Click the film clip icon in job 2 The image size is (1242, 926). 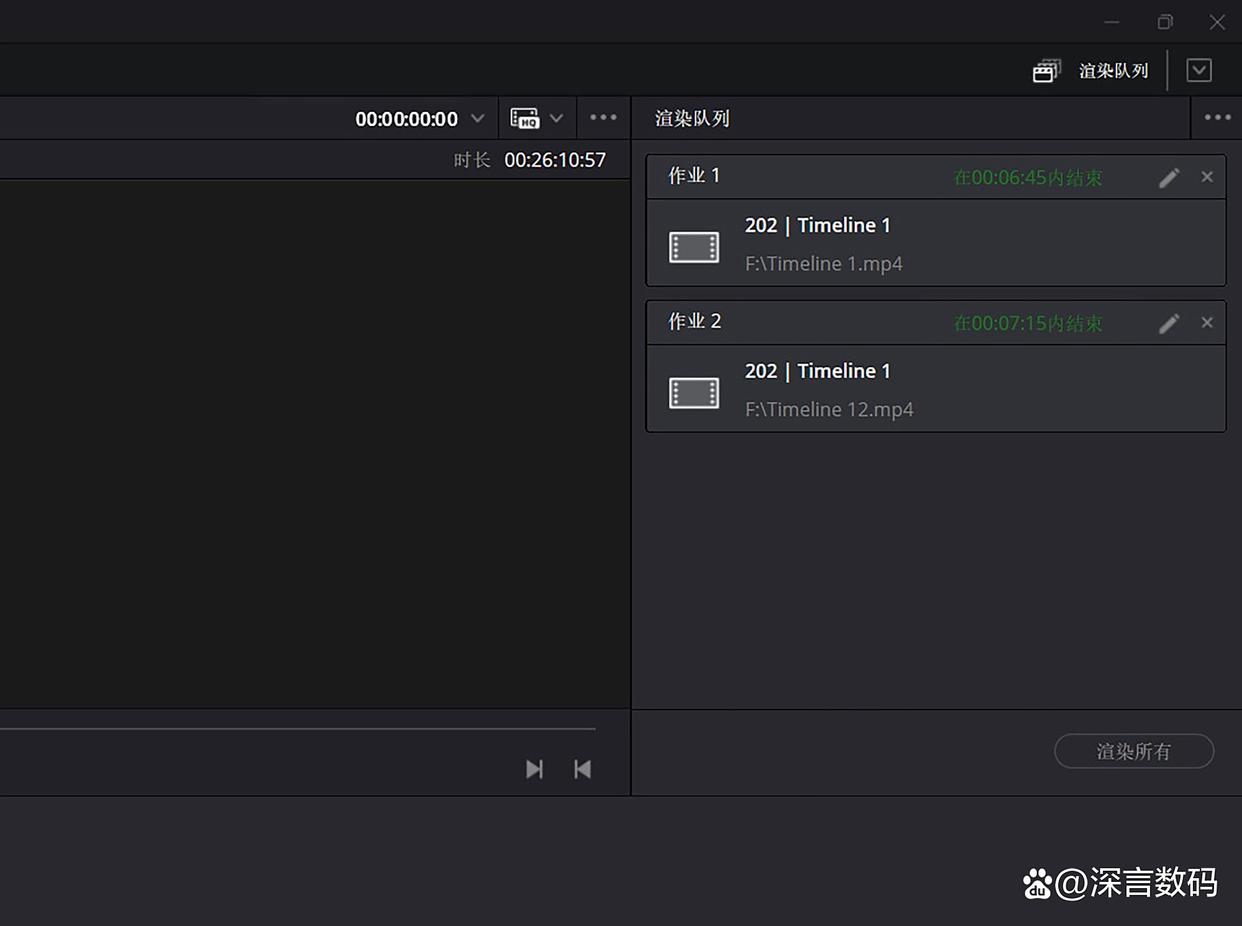[x=694, y=393]
